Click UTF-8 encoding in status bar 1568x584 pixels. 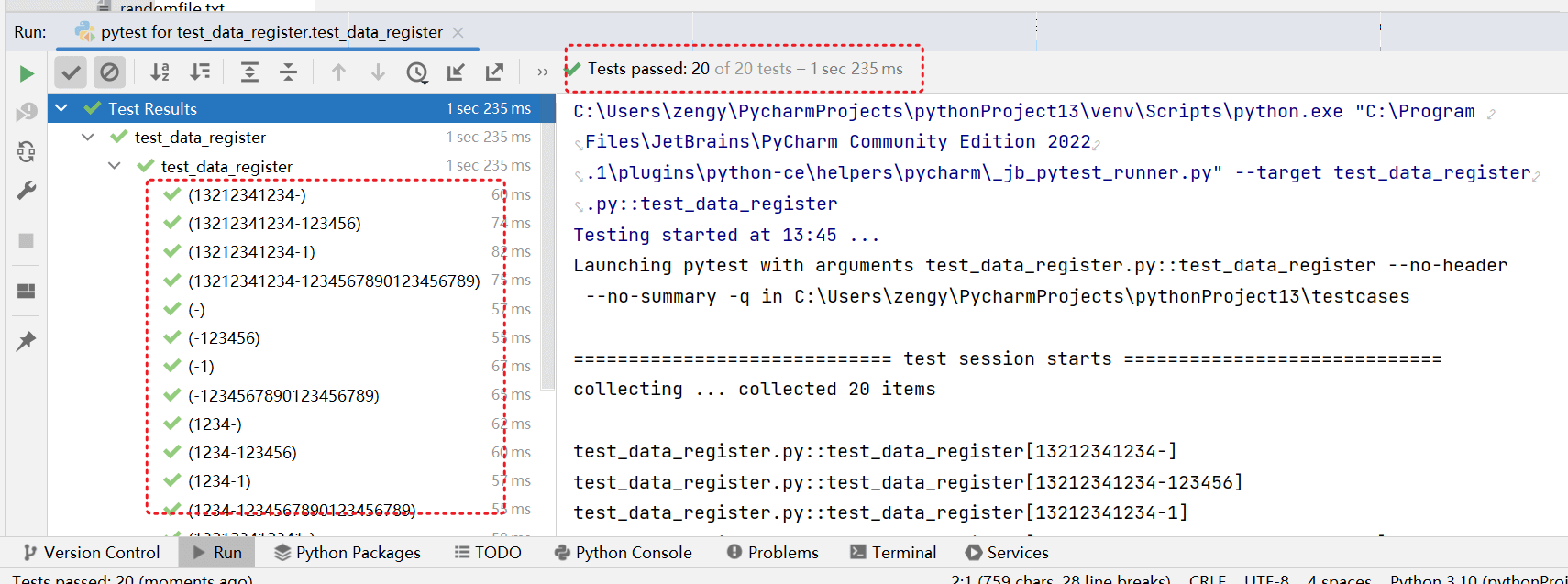[x=1266, y=579]
